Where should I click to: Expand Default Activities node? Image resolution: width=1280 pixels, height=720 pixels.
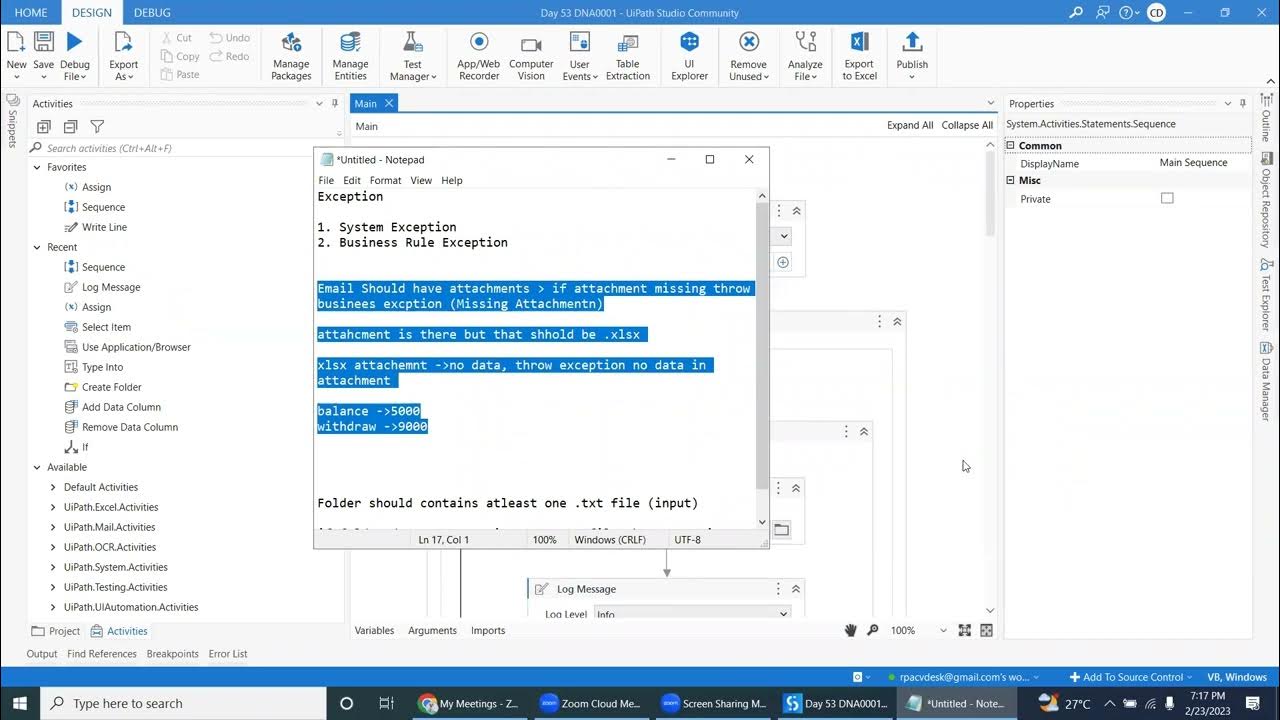(x=53, y=487)
